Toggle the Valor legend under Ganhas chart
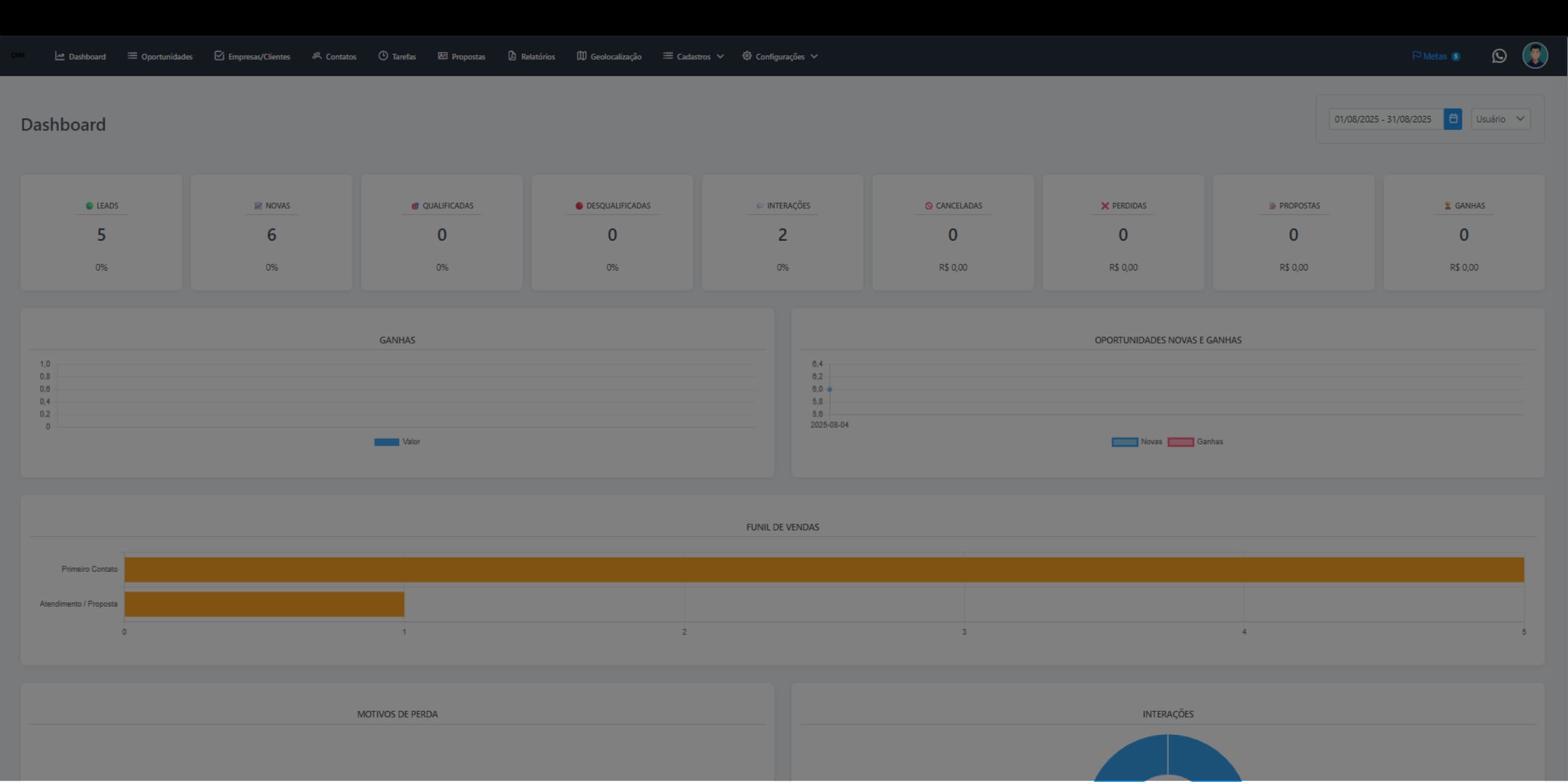 [x=397, y=441]
